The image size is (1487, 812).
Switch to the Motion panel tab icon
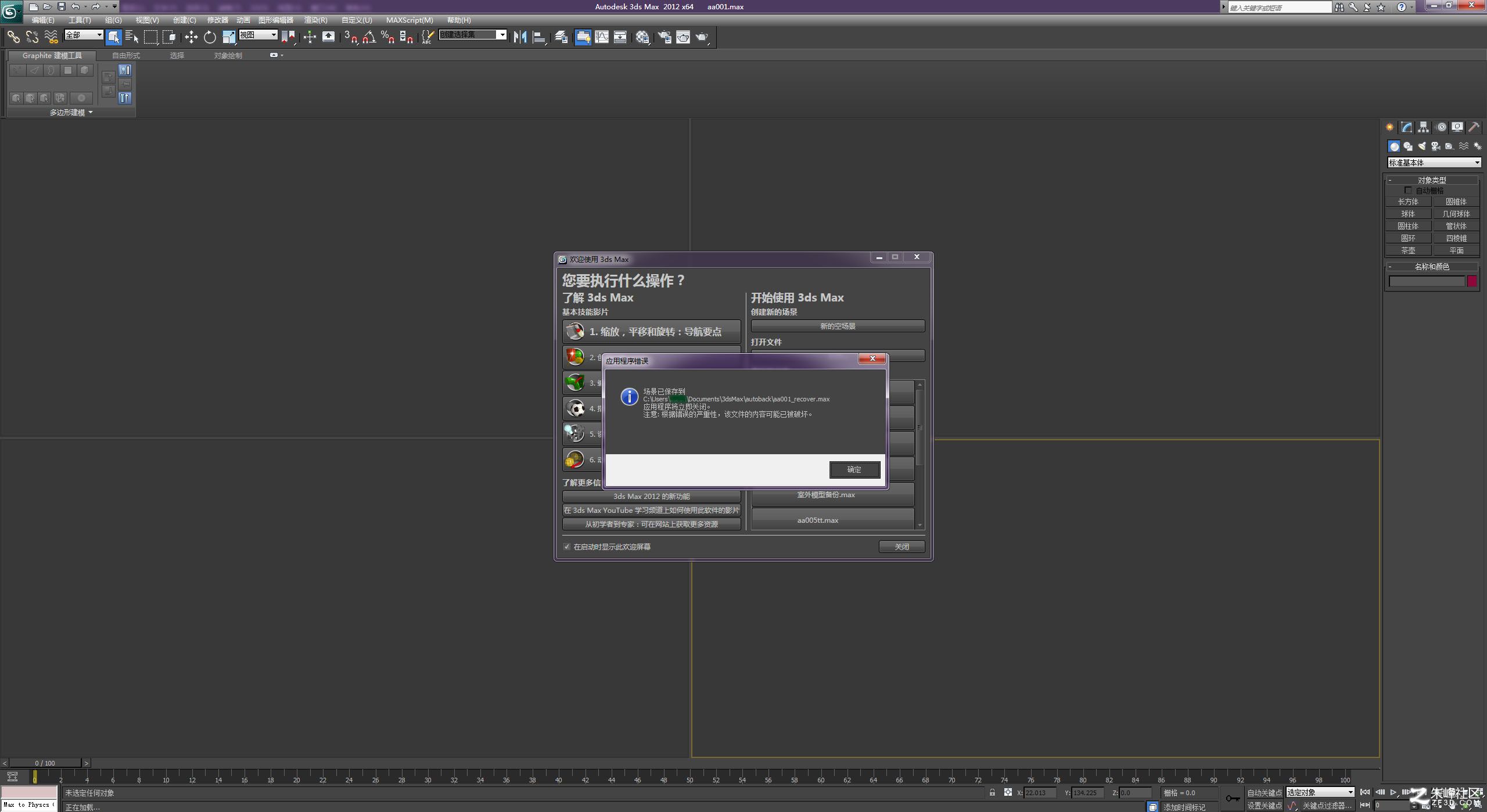pos(1441,127)
